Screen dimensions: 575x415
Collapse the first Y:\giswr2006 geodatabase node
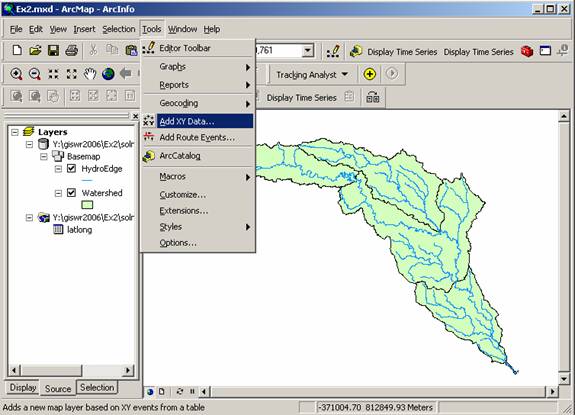click(29, 144)
